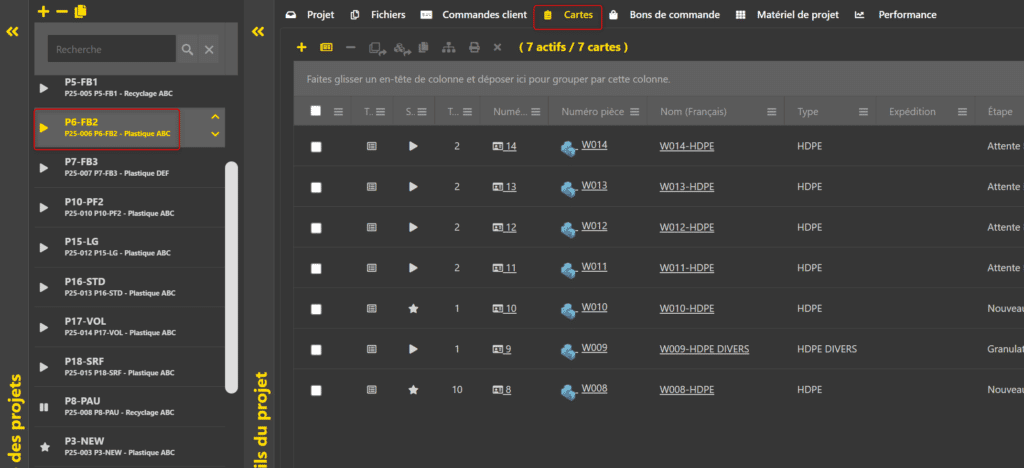Clear the project search with the X icon
Screen dimensions: 1024x468
[209, 49]
